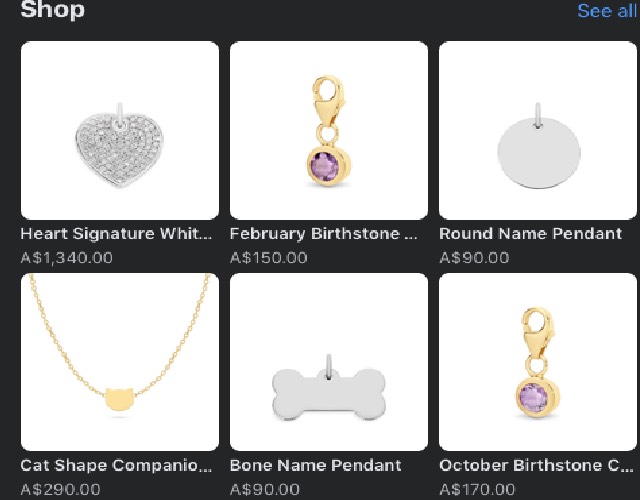Click the A$1,340.00 price
Viewport: 640px width, 500px height.
[67, 257]
